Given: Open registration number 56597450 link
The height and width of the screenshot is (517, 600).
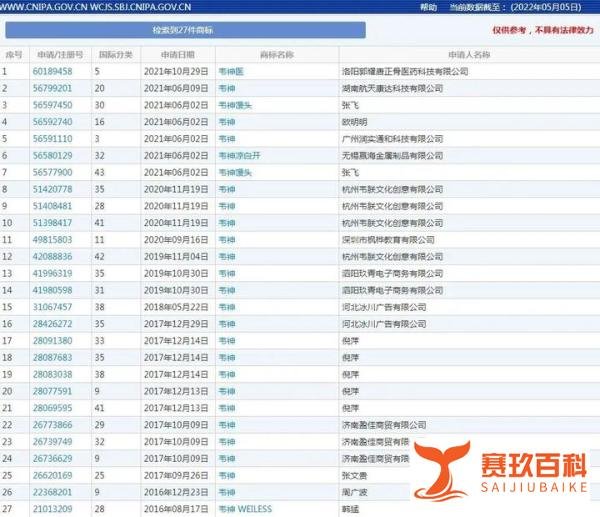Looking at the screenshot, I should 52,105.
